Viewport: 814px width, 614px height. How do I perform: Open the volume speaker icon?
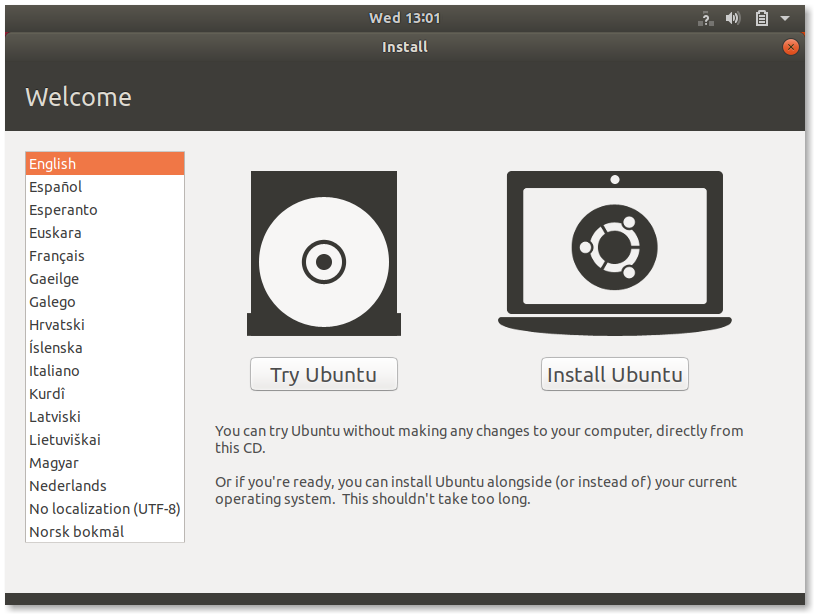coord(732,19)
